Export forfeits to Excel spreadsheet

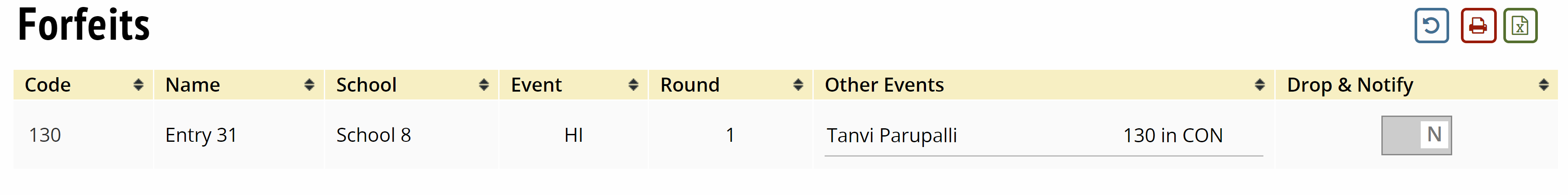1520,25
